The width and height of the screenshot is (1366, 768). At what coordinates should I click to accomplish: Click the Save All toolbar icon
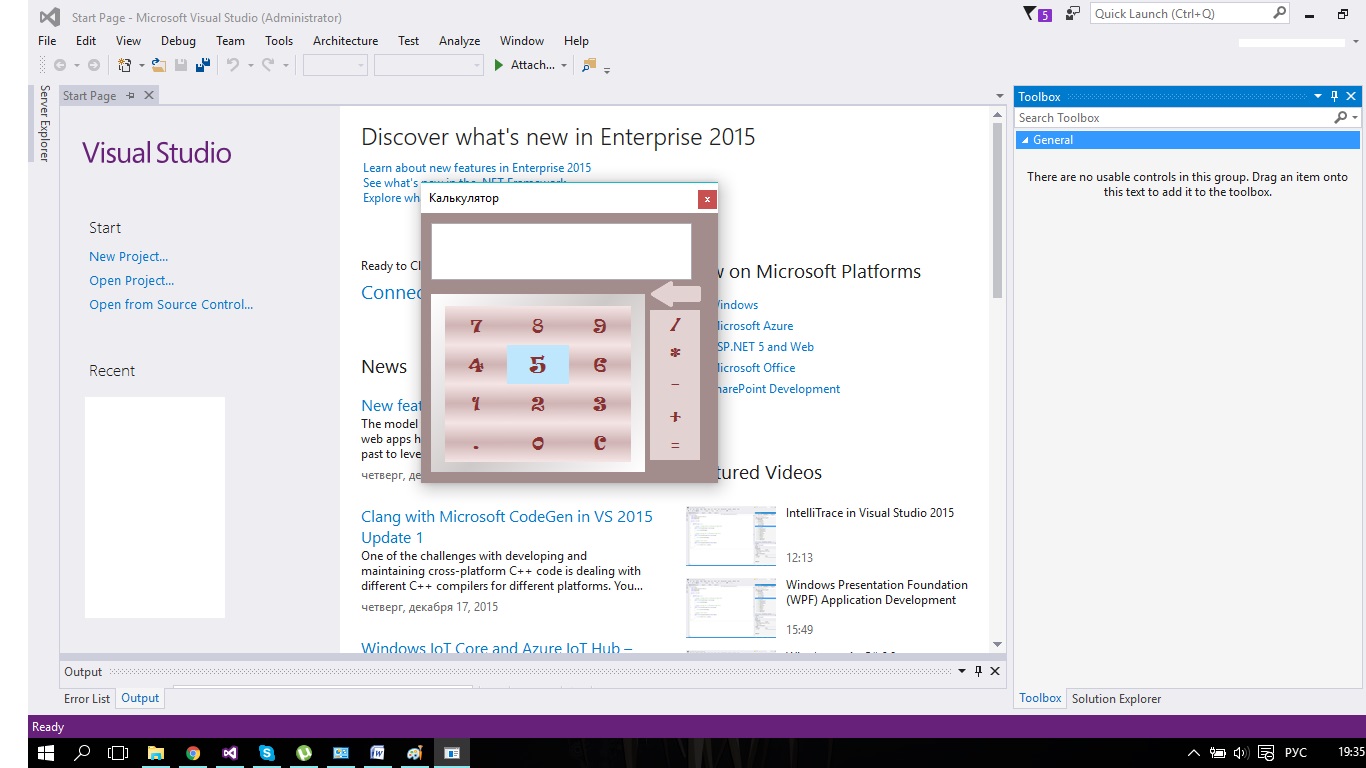click(203, 65)
